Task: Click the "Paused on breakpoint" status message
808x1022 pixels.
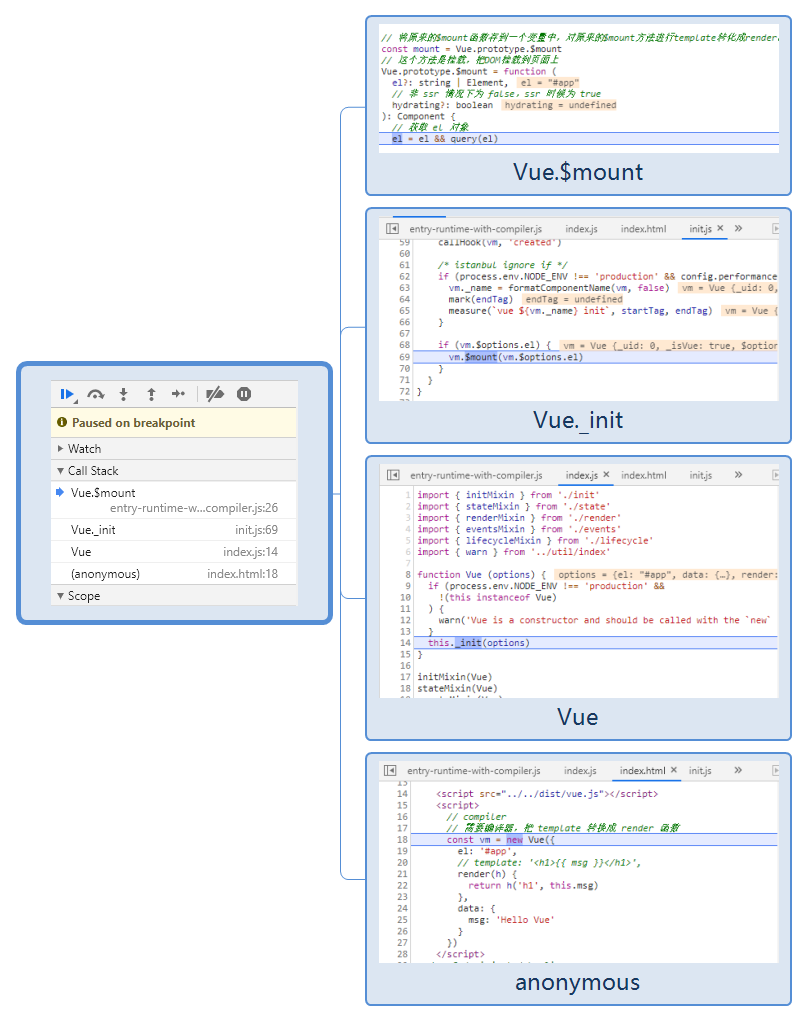Action: pos(134,422)
